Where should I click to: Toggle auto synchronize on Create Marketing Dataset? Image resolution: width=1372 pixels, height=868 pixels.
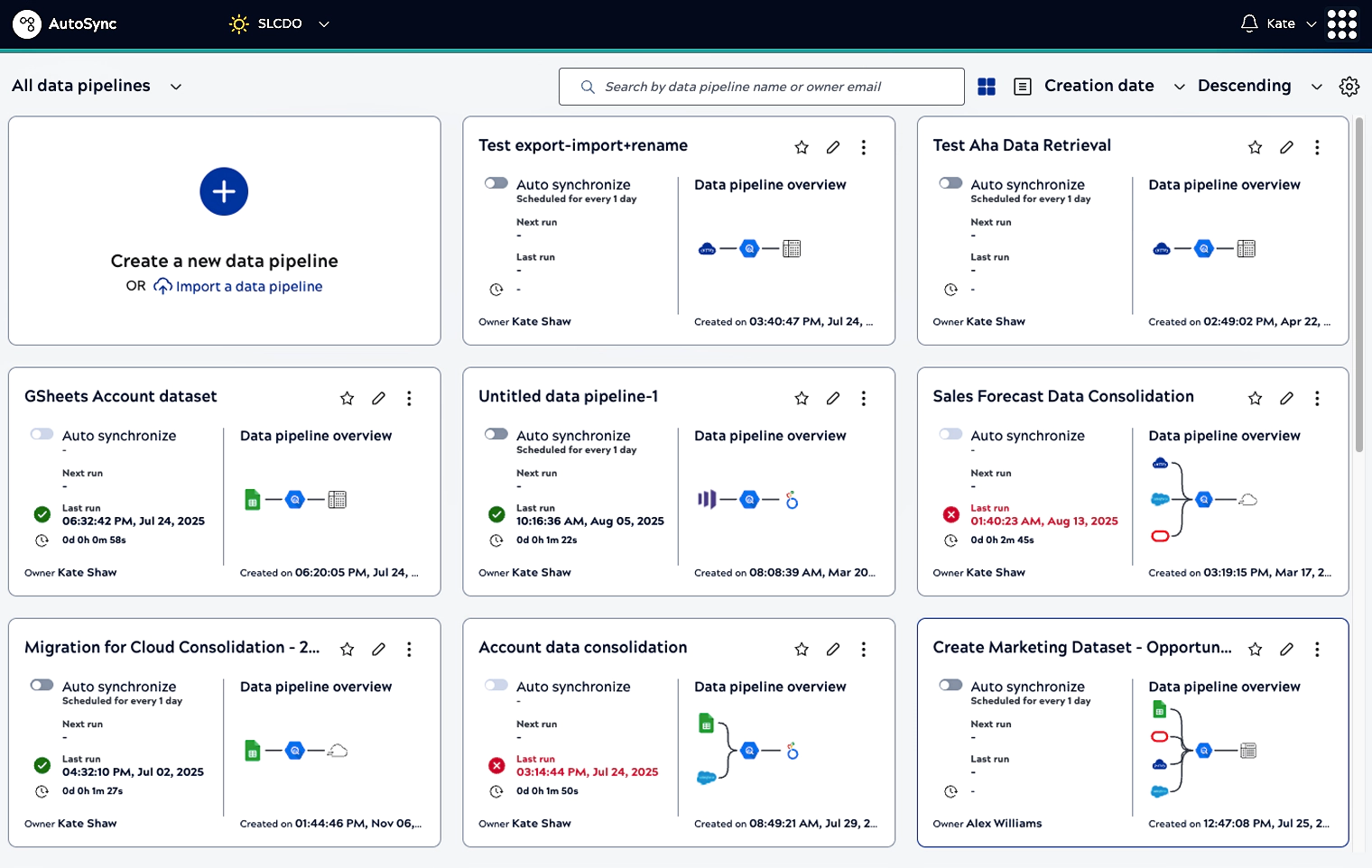pyautogui.click(x=950, y=685)
